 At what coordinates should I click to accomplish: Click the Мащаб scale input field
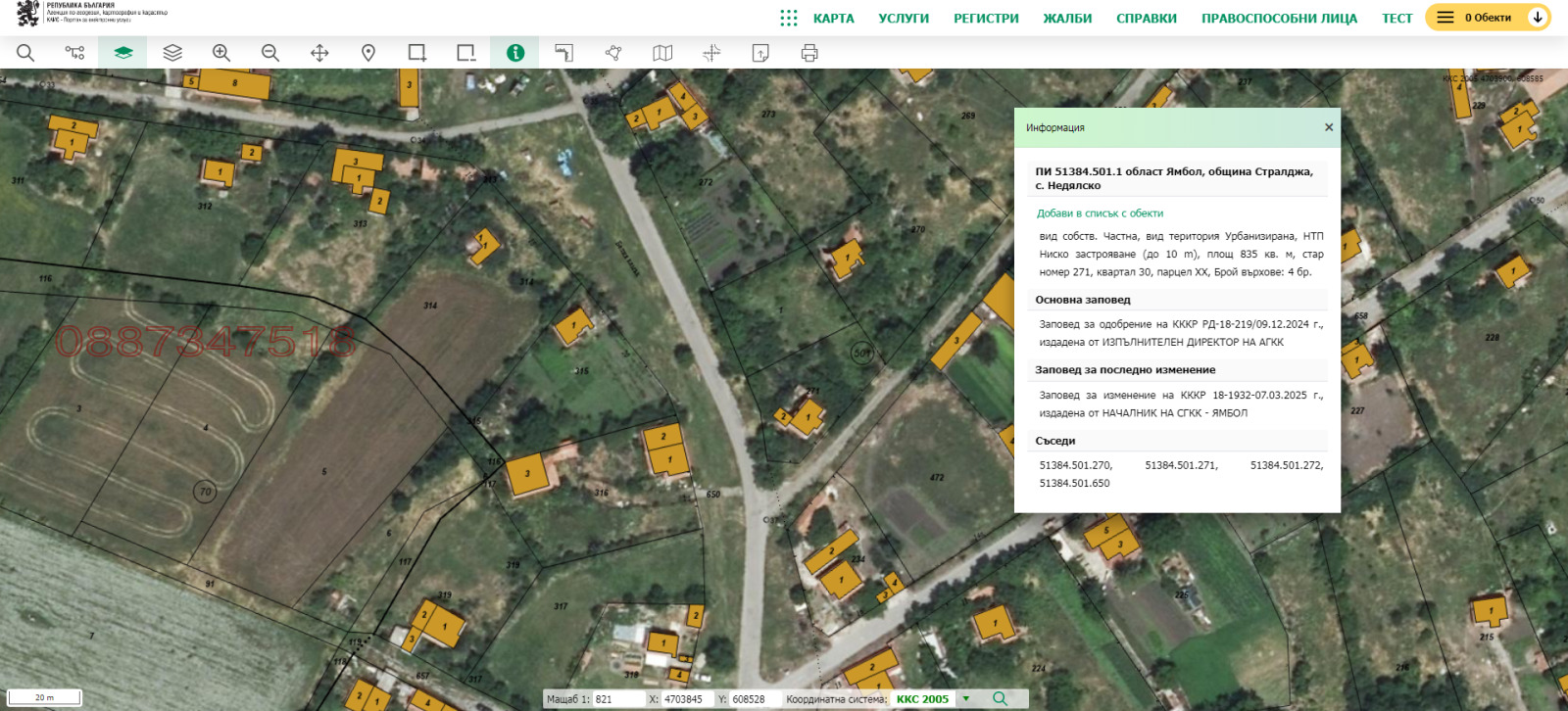click(617, 699)
